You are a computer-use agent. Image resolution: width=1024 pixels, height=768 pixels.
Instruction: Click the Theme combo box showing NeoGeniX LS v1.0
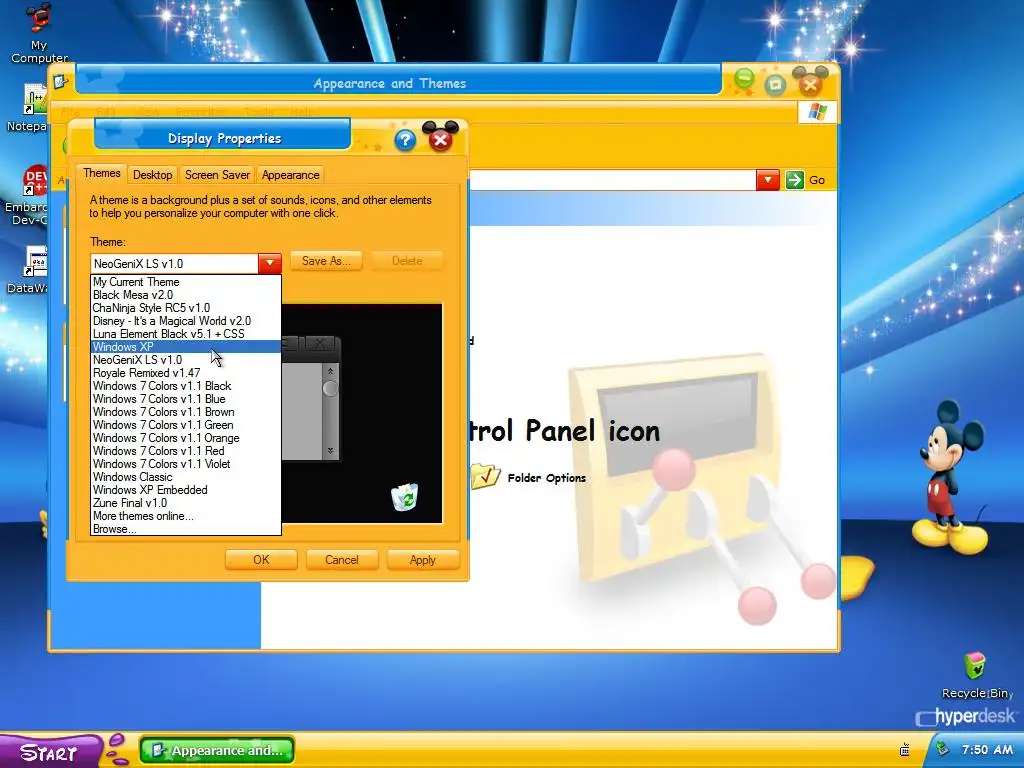point(186,263)
